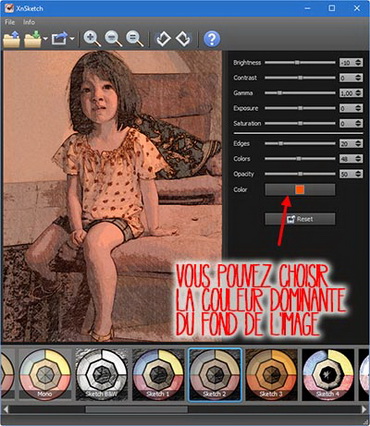The height and width of the screenshot is (426, 370).
Task: Open the orange Color swatch picker
Action: [x=300, y=190]
